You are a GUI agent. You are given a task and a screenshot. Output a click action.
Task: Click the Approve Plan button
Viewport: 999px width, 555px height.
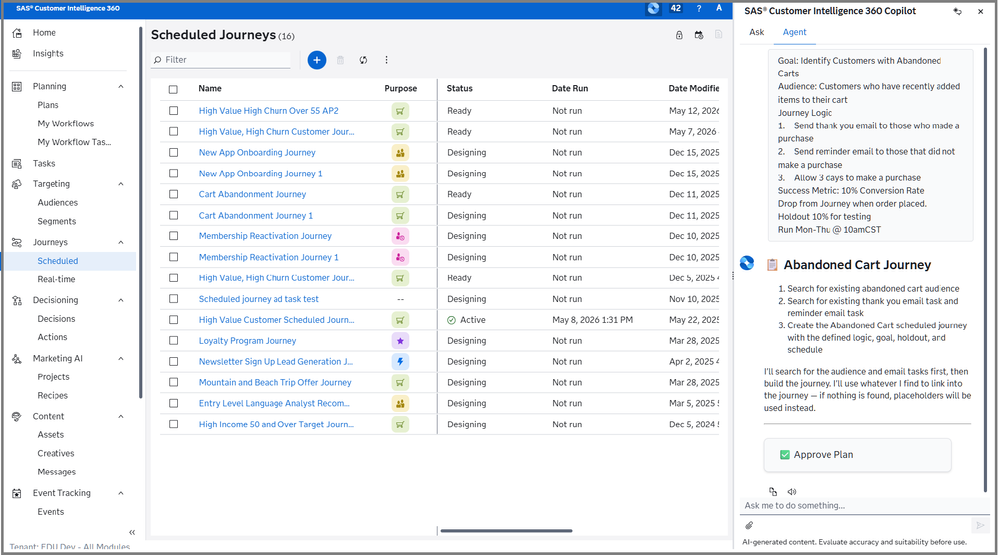[857, 455]
